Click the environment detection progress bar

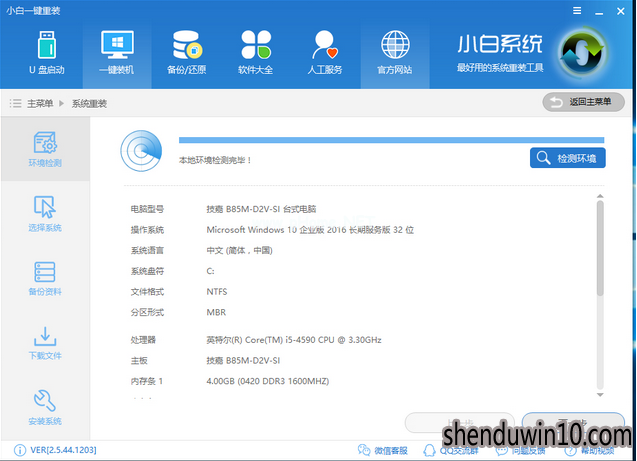(x=391, y=140)
